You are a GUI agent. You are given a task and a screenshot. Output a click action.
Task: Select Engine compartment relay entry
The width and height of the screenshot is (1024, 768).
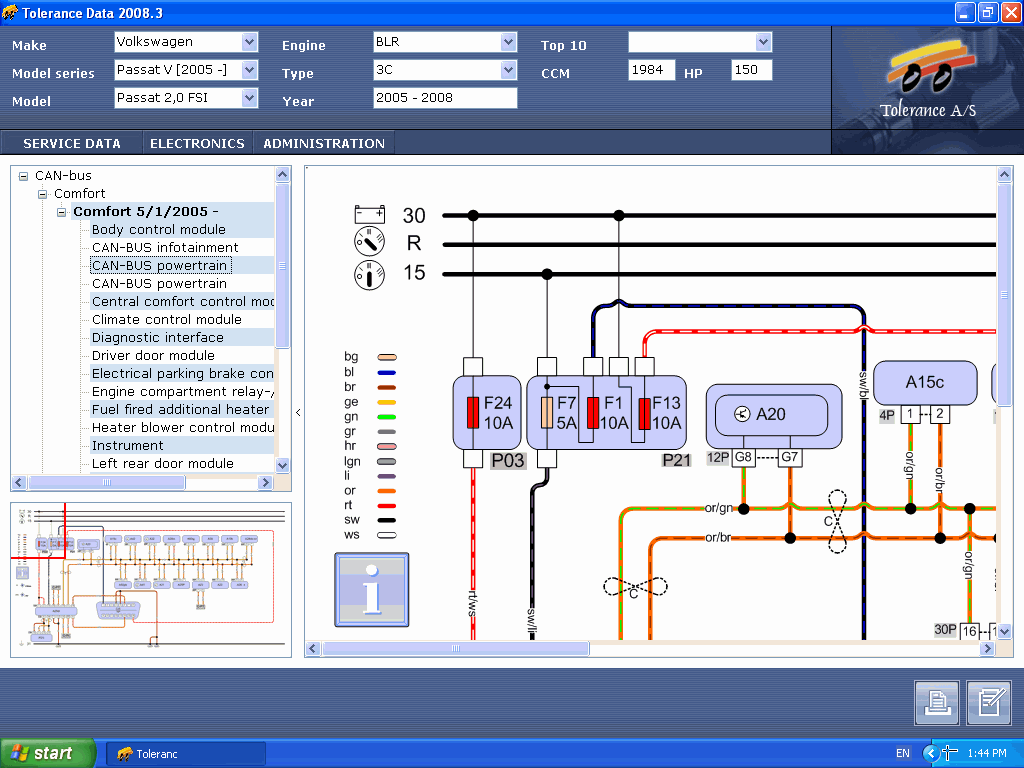pyautogui.click(x=183, y=392)
